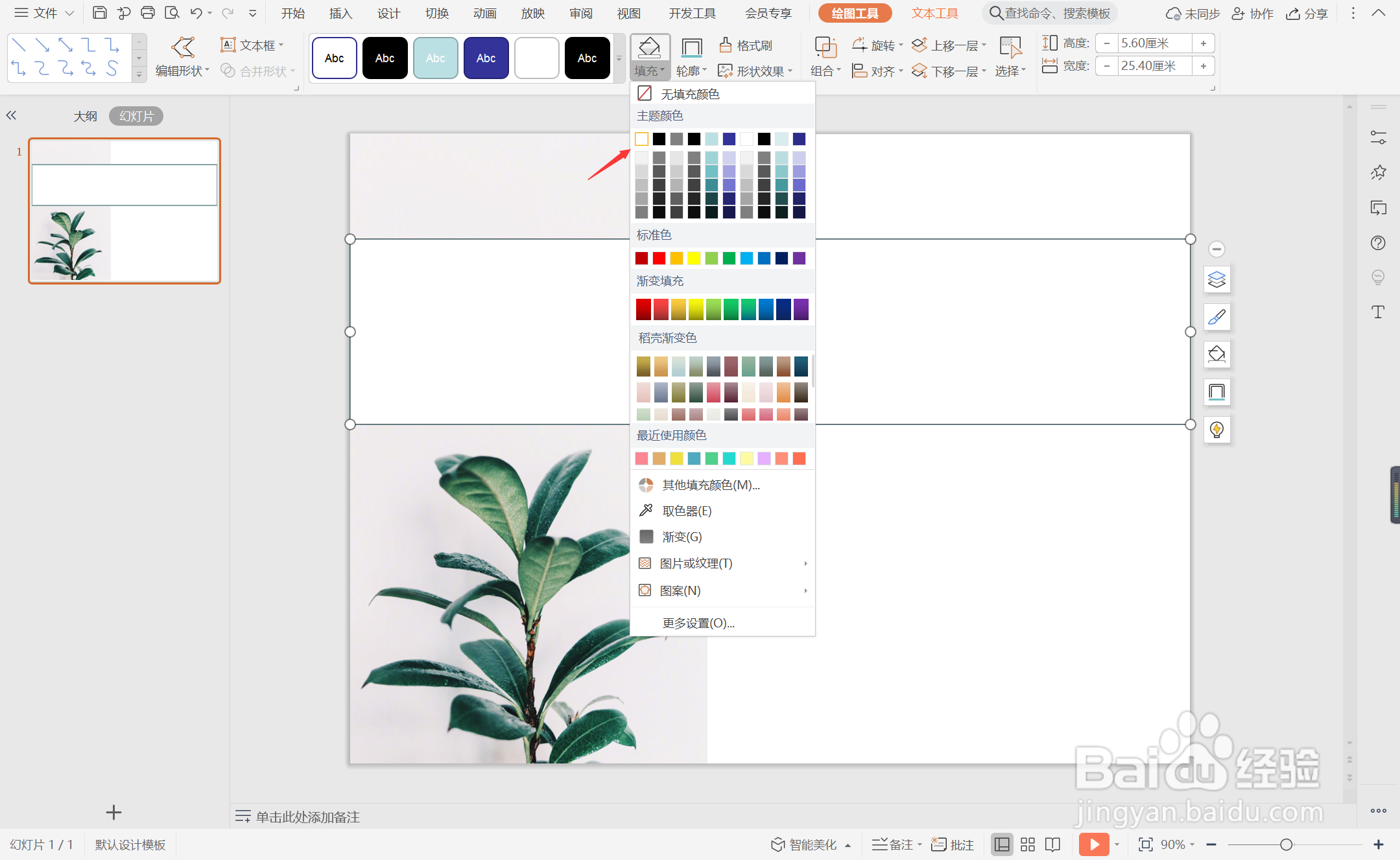The height and width of the screenshot is (860, 1400).
Task: Open the 90% zoom level dropdown
Action: point(1176,844)
